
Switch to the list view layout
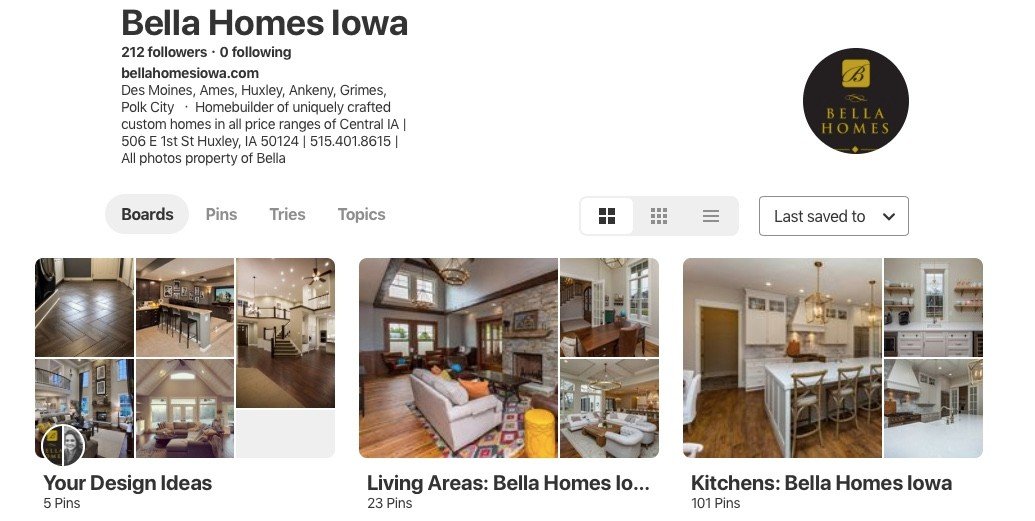[711, 216]
